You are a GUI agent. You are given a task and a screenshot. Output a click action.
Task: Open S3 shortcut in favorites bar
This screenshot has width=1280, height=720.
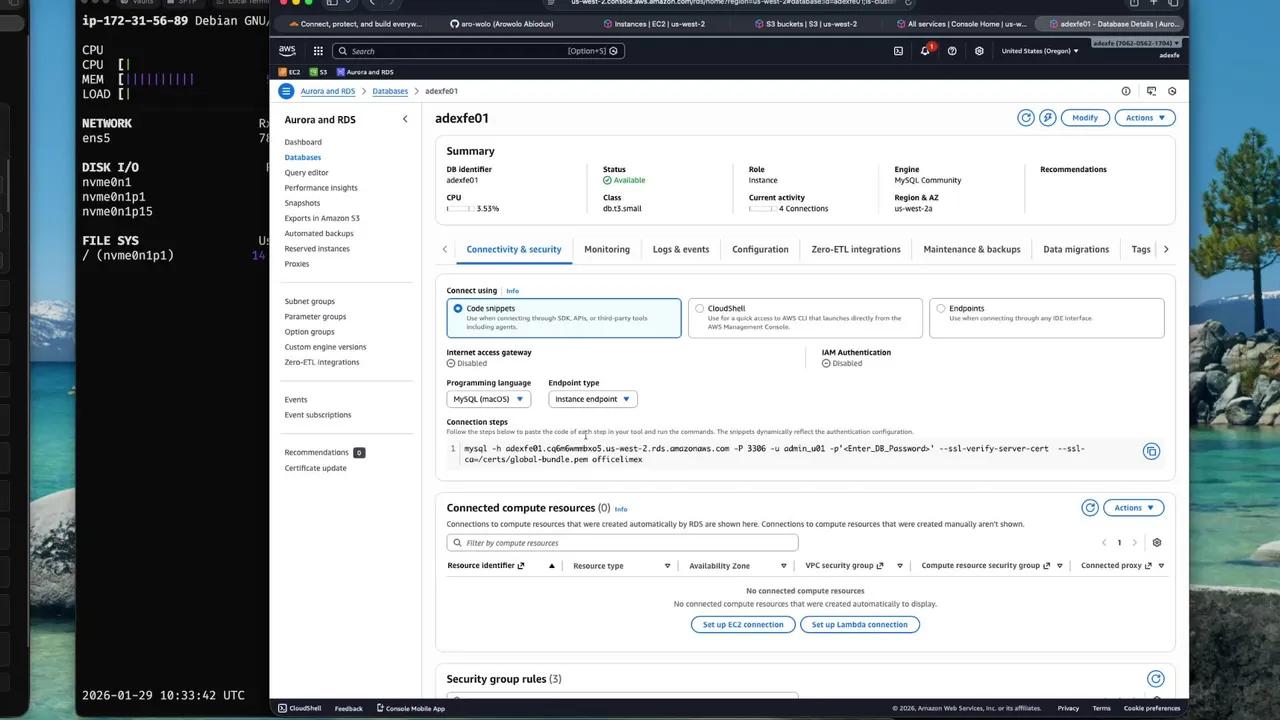pos(319,72)
